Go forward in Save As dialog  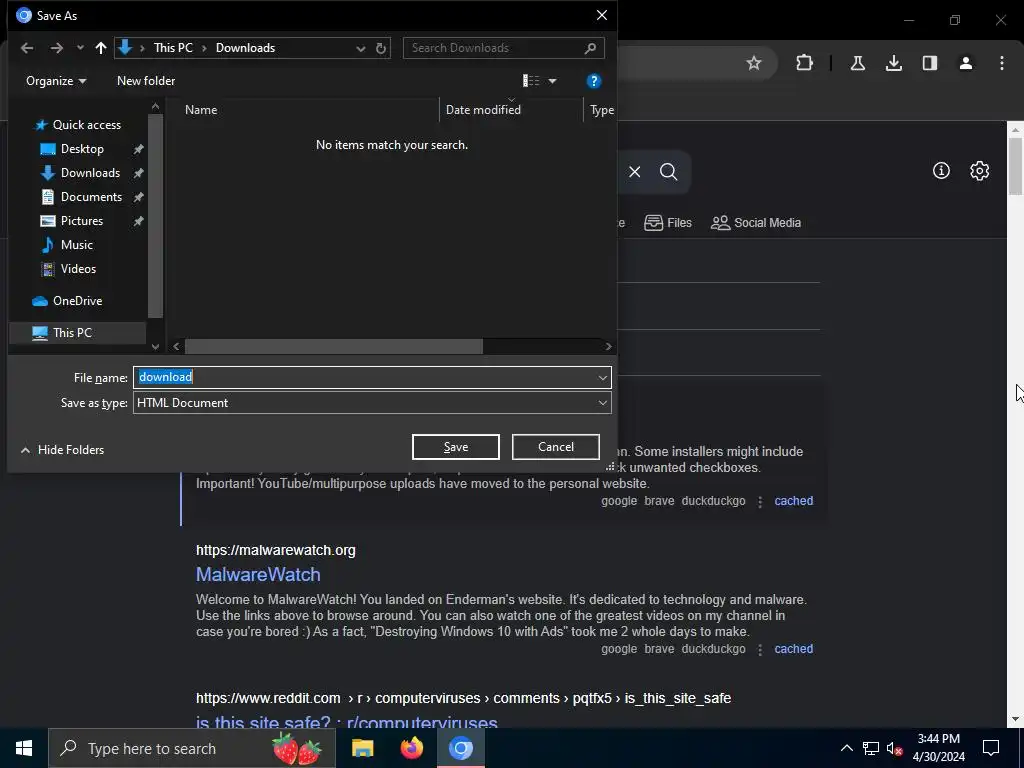pos(57,48)
